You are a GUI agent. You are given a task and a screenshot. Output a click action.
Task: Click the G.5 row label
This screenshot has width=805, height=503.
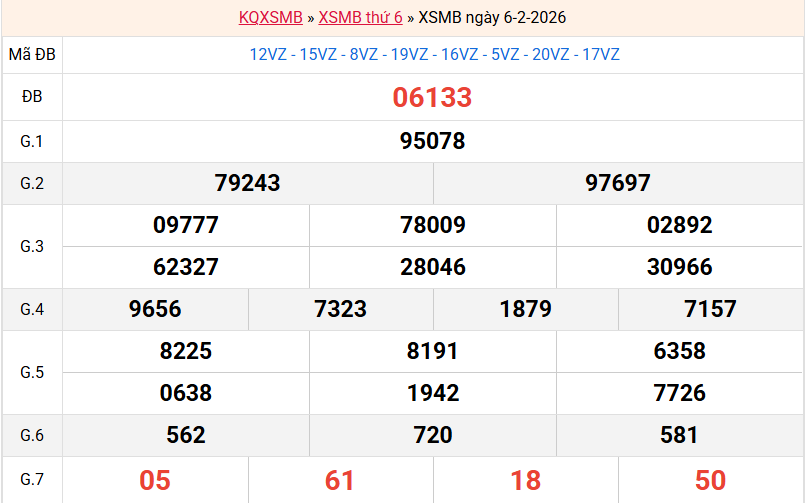tap(32, 372)
